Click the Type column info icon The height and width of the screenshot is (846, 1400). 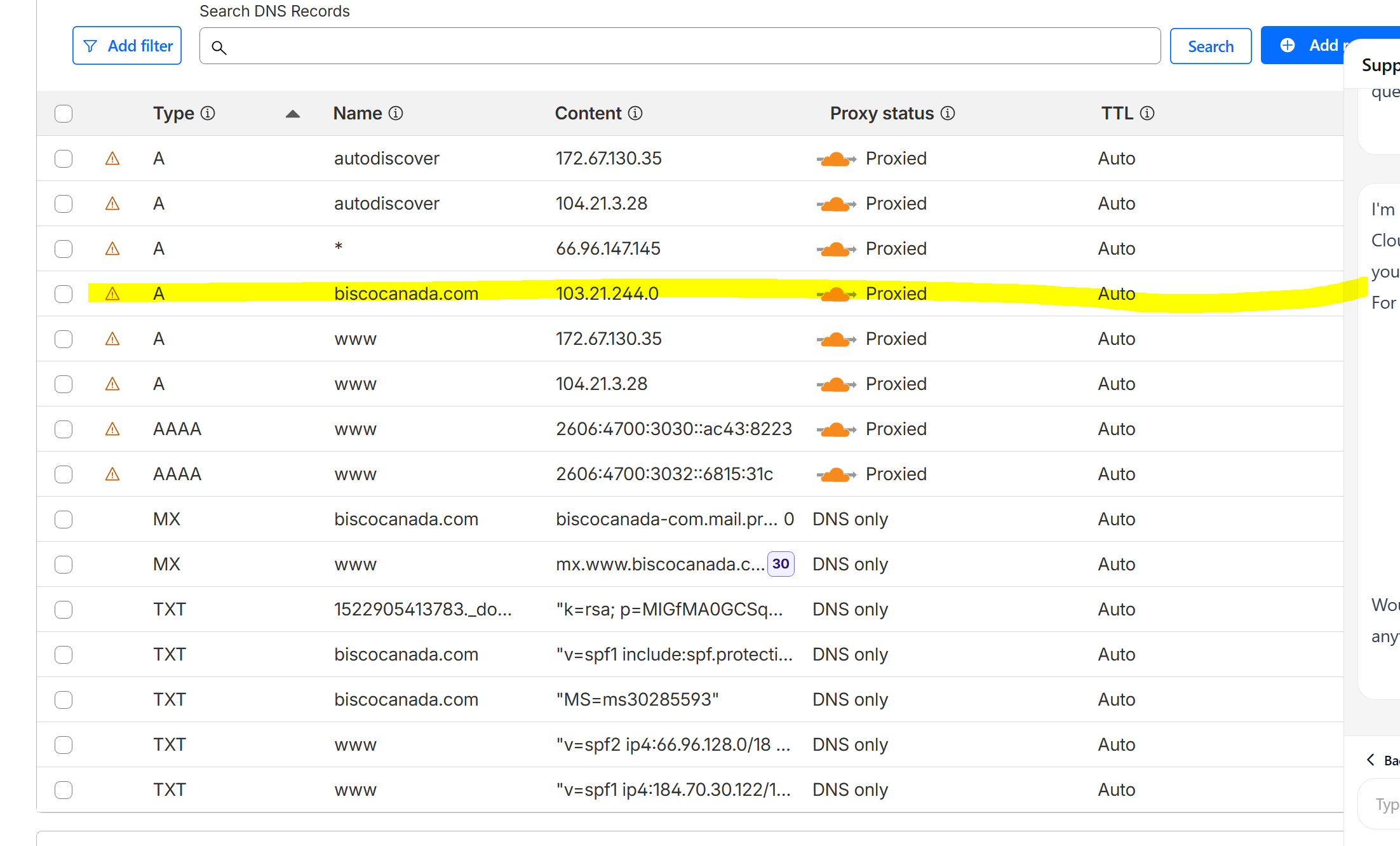208,113
